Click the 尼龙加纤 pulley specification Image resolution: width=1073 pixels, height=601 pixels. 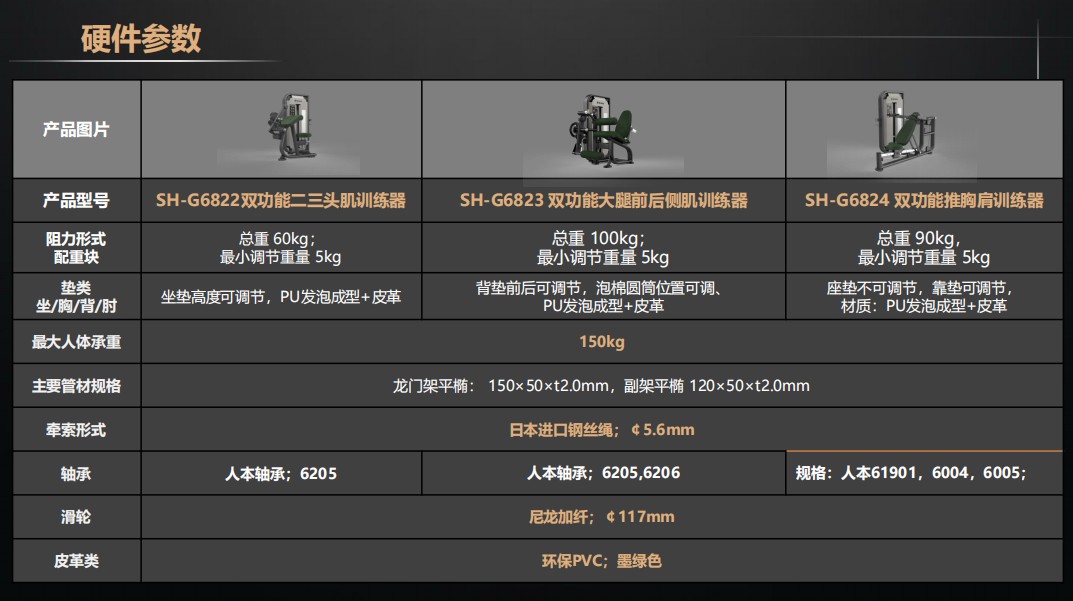(601, 517)
